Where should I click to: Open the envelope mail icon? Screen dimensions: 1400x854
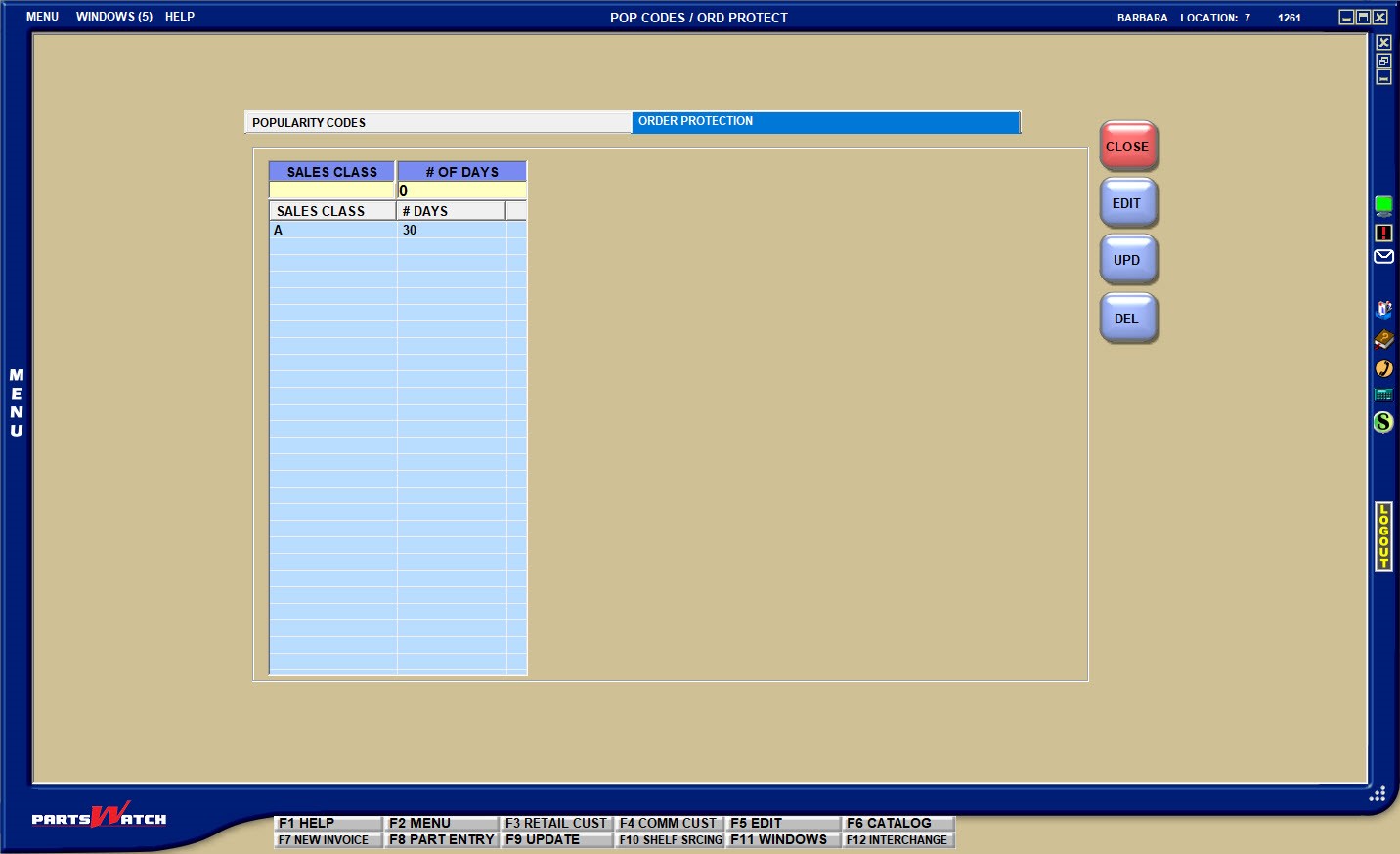pos(1383,257)
